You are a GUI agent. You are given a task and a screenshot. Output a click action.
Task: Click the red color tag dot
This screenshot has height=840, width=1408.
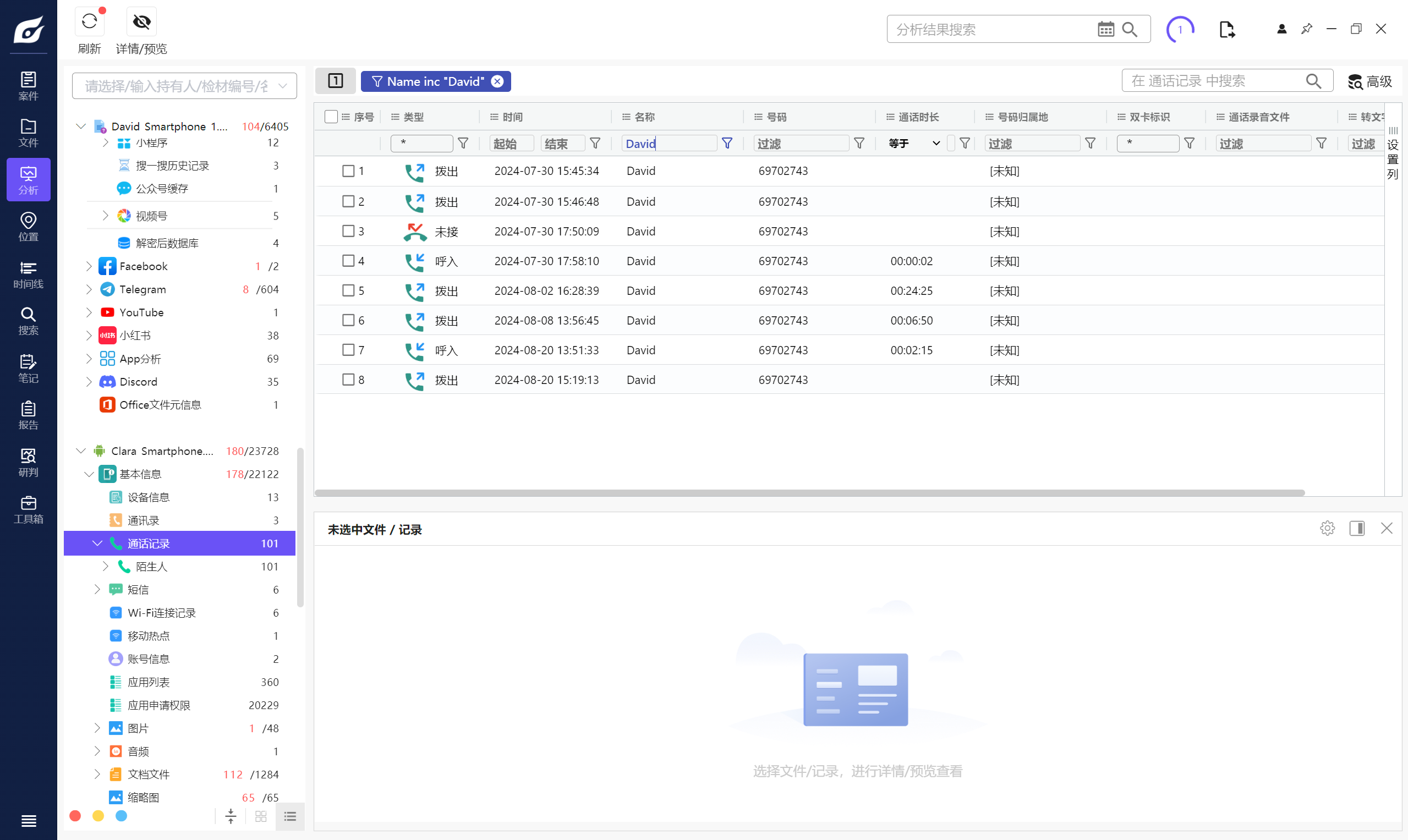click(75, 816)
